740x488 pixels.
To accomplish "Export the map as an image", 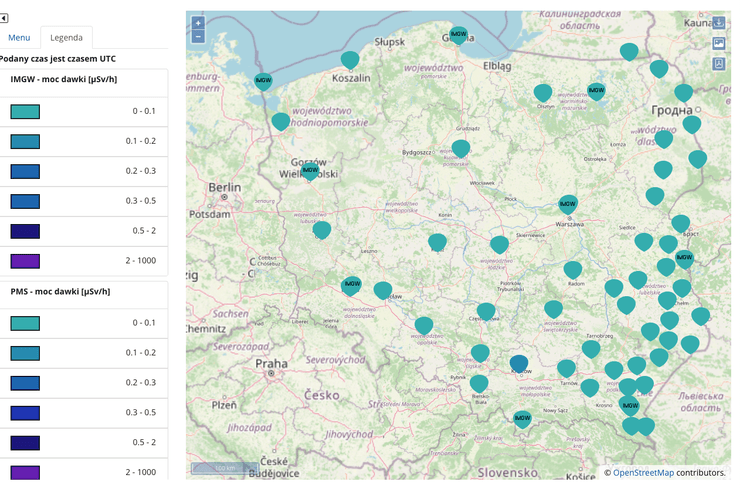I will coord(719,43).
